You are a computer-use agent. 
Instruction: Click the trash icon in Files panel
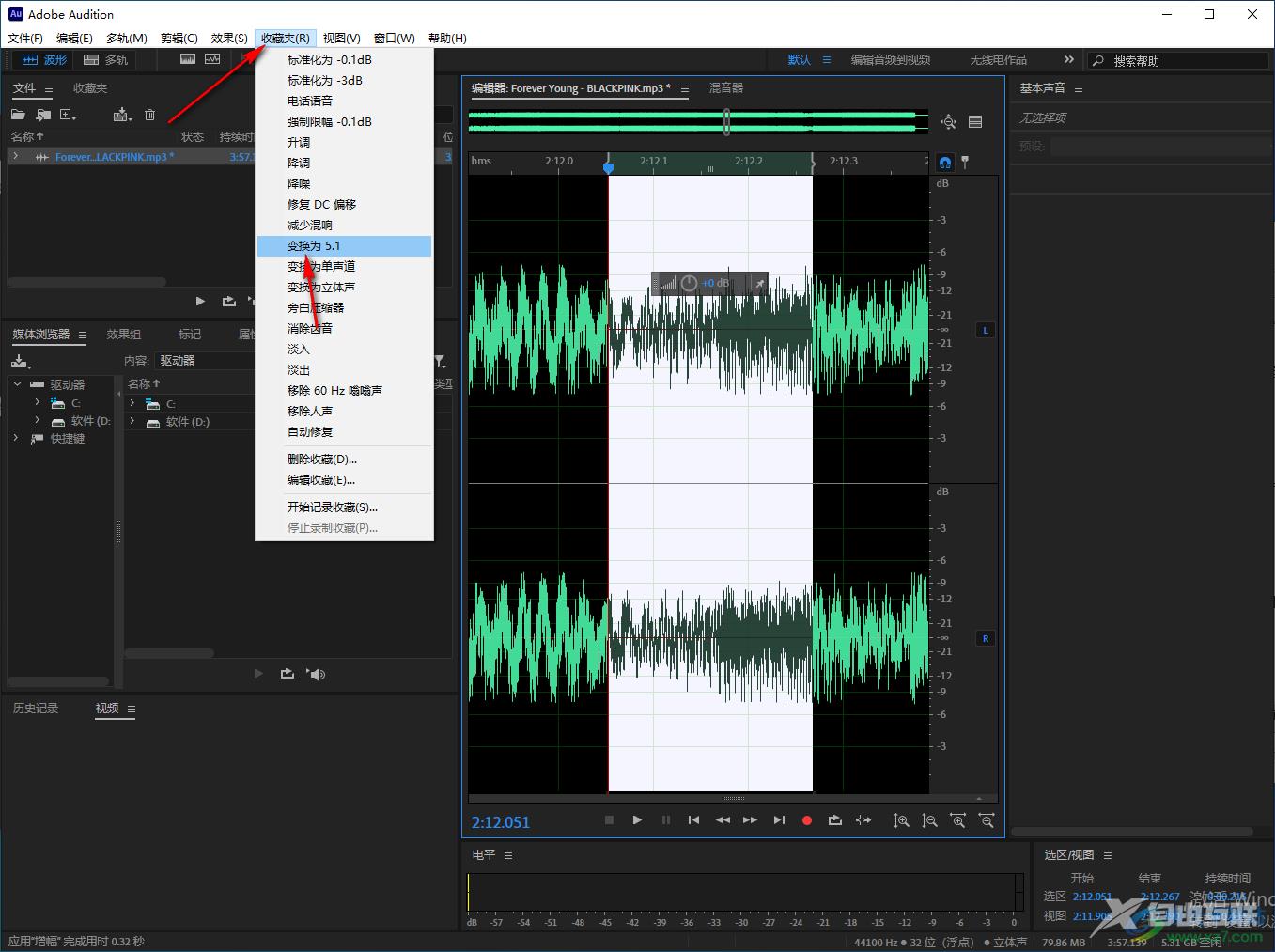(149, 115)
